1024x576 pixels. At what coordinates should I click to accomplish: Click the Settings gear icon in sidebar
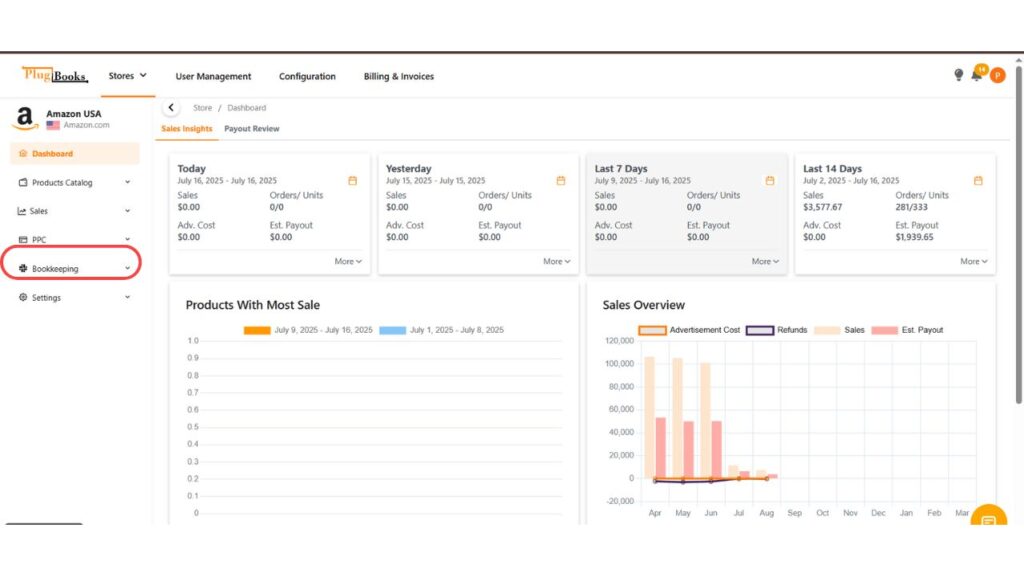coord(23,297)
